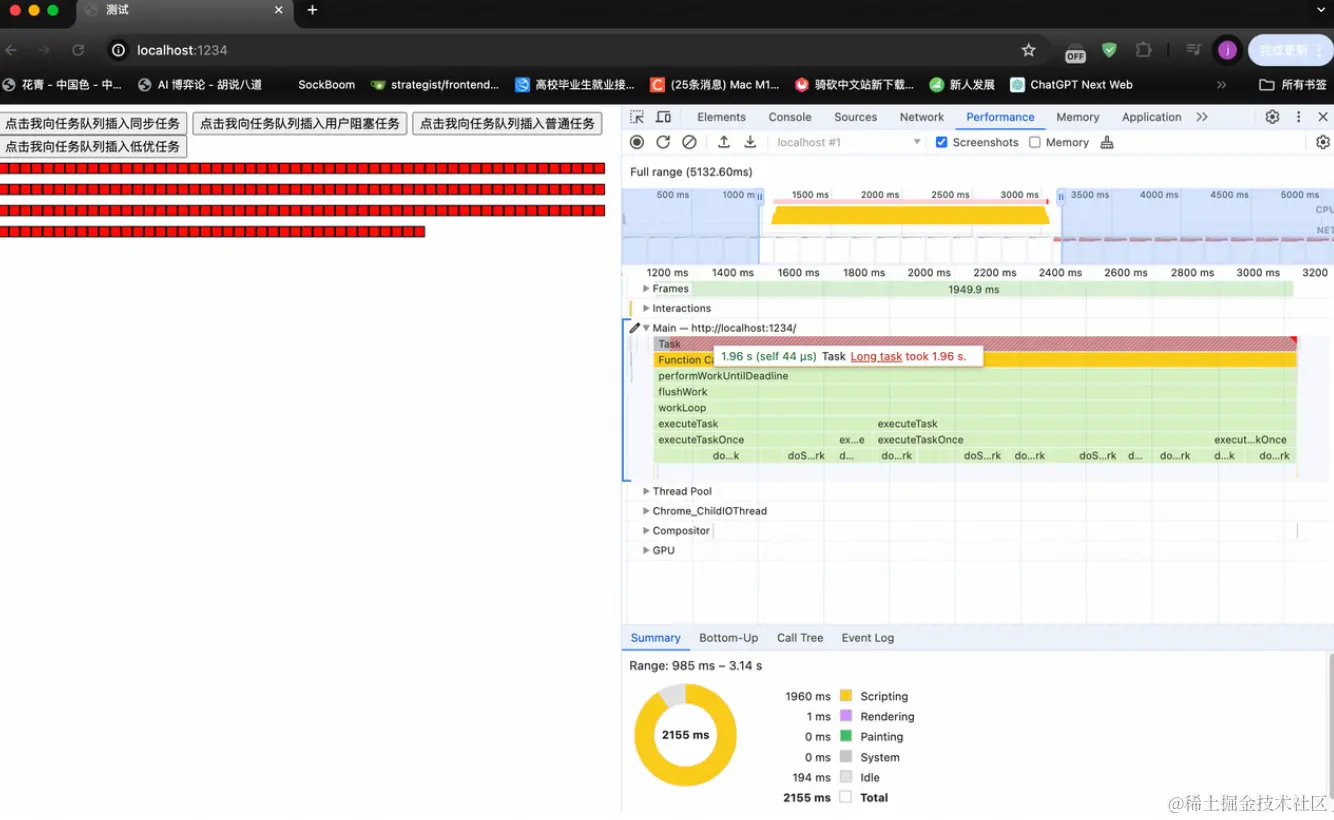Open the media controls icon in toolbar
Viewport: 1334px width, 820px height.
point(1193,50)
